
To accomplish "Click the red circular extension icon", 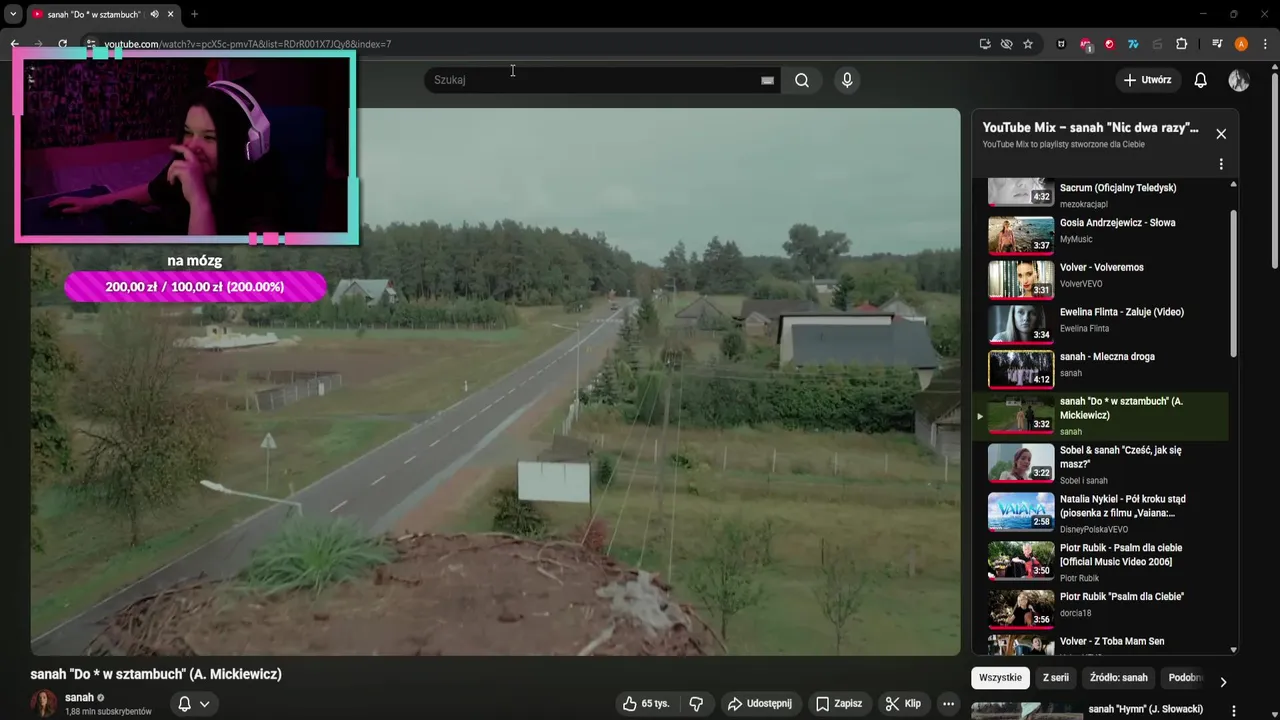I will [x=1109, y=44].
